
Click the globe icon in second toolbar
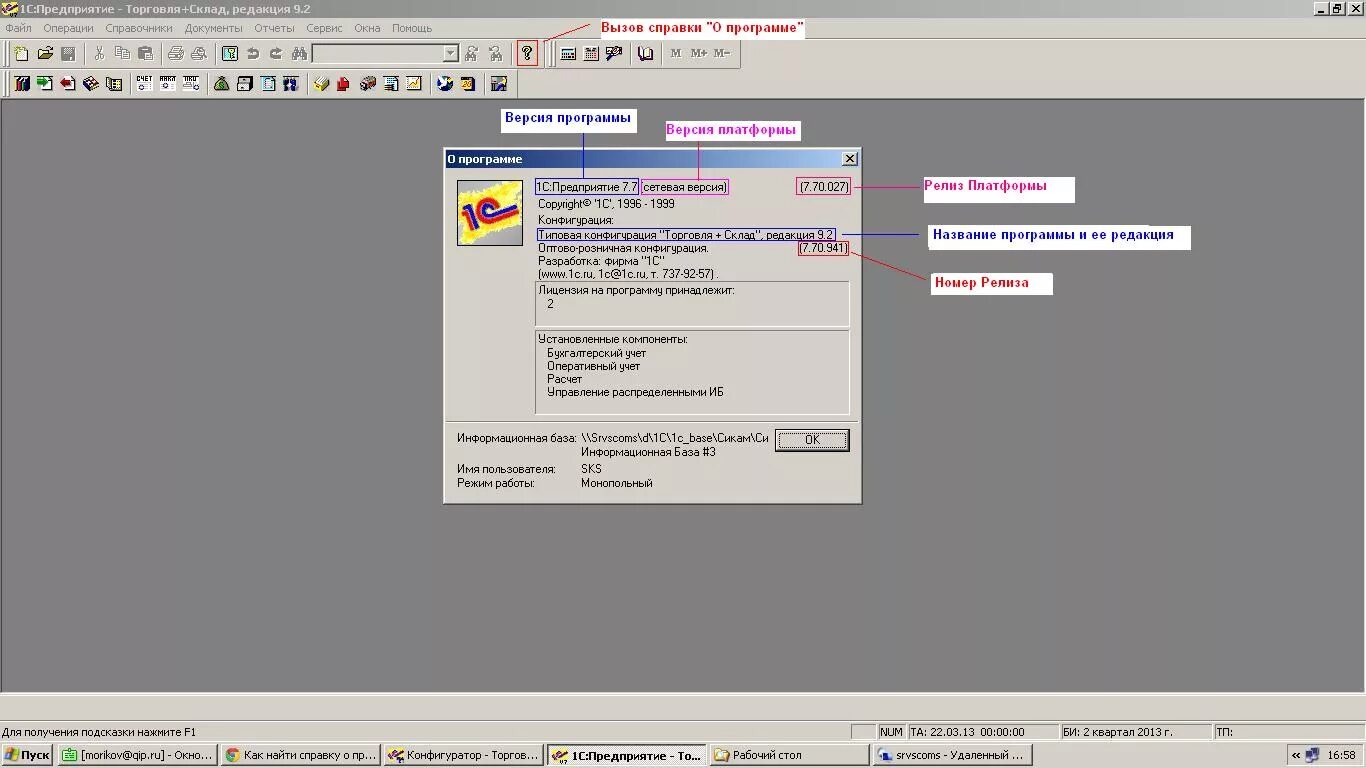[x=445, y=84]
